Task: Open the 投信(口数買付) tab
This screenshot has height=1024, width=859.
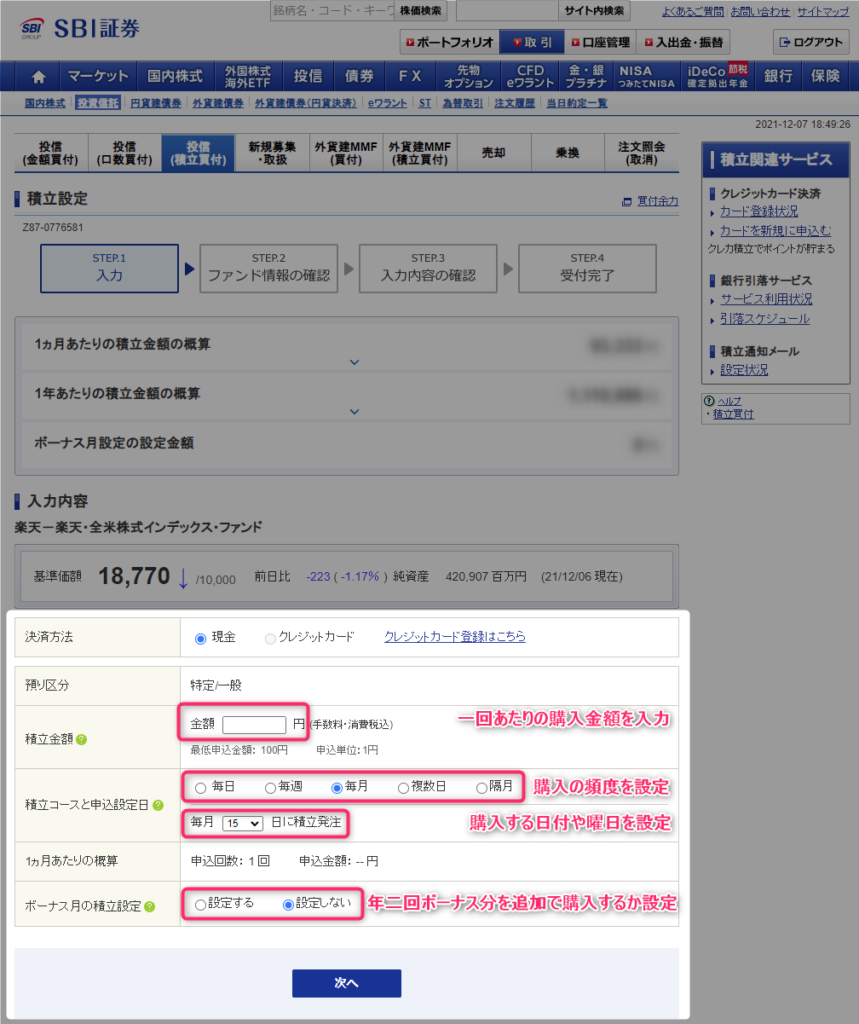Action: click(124, 153)
